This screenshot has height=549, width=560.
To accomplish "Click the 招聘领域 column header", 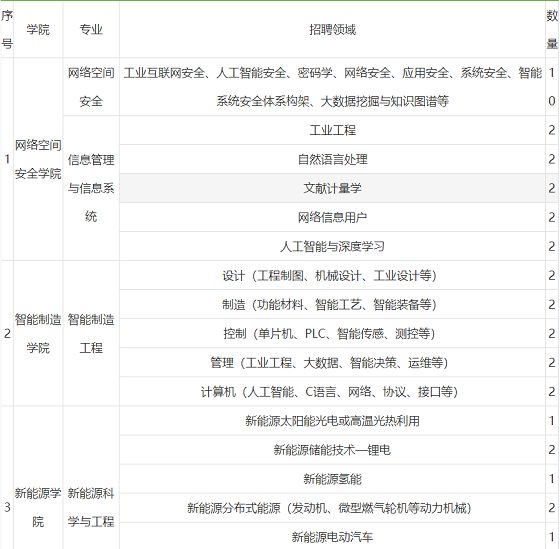I will click(332, 29).
